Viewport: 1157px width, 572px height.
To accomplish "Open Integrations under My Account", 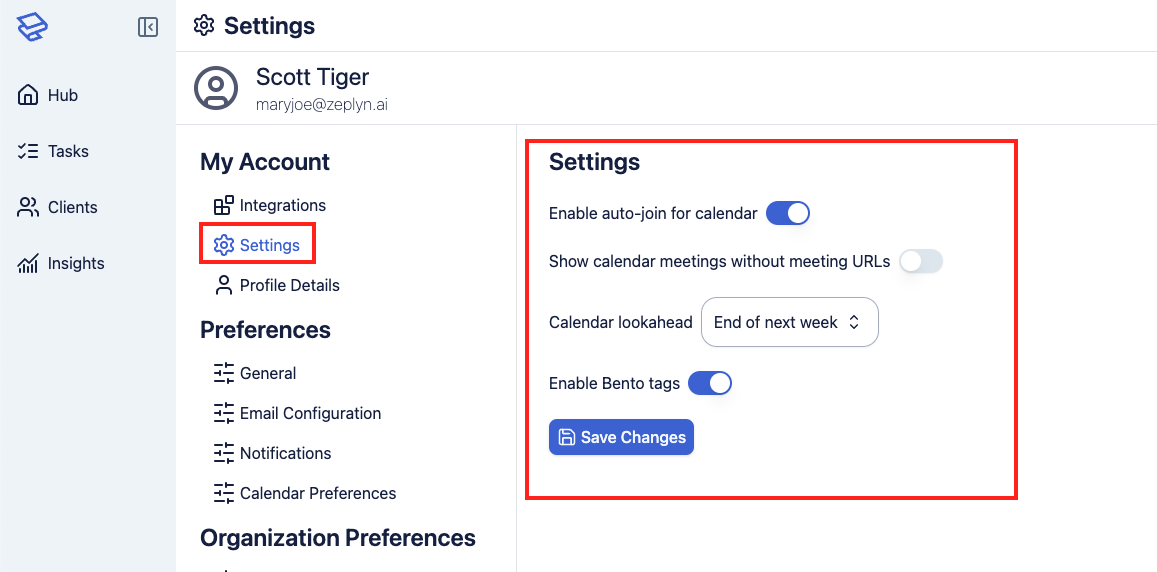I will (282, 206).
